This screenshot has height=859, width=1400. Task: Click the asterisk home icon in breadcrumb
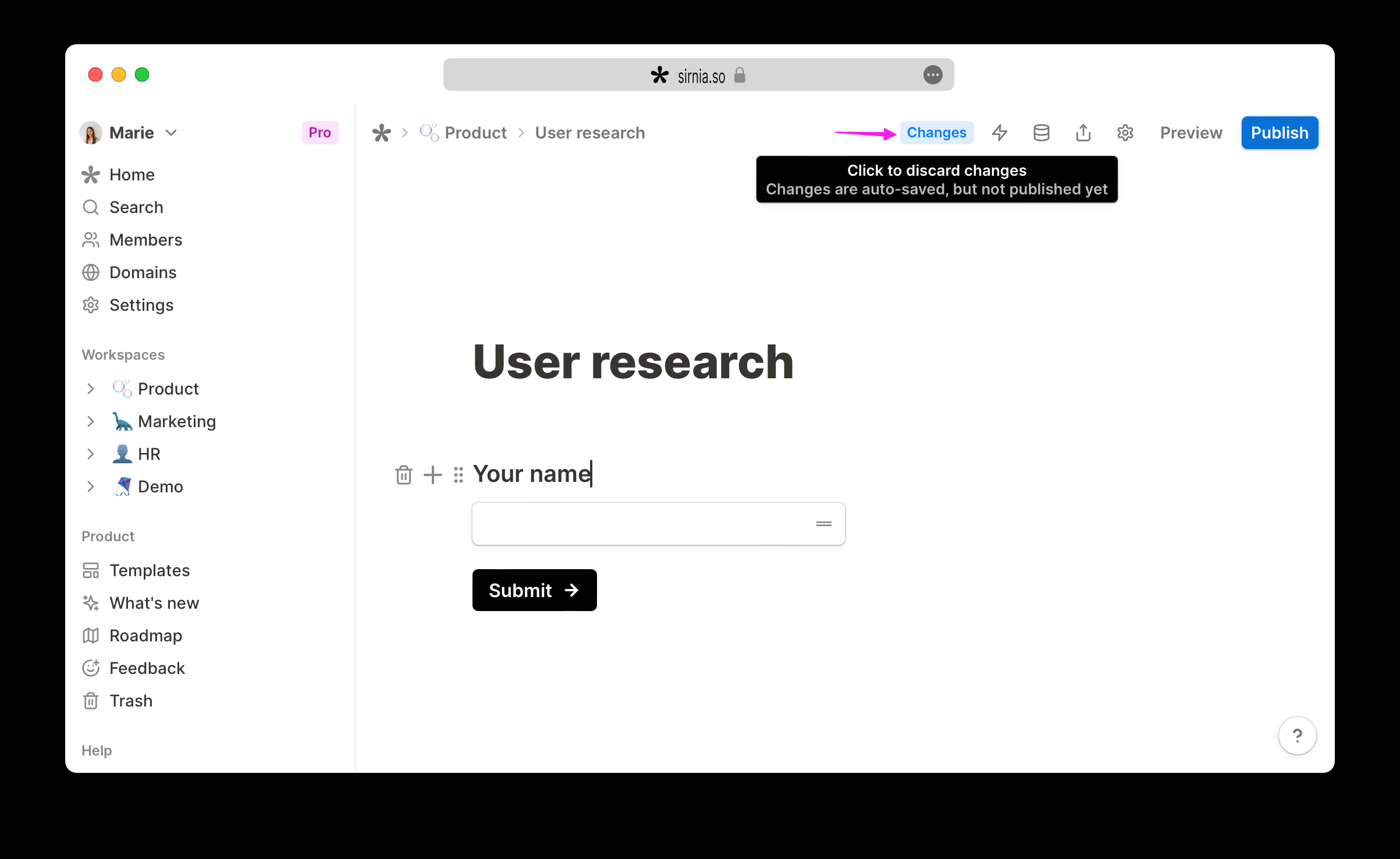pyautogui.click(x=382, y=133)
